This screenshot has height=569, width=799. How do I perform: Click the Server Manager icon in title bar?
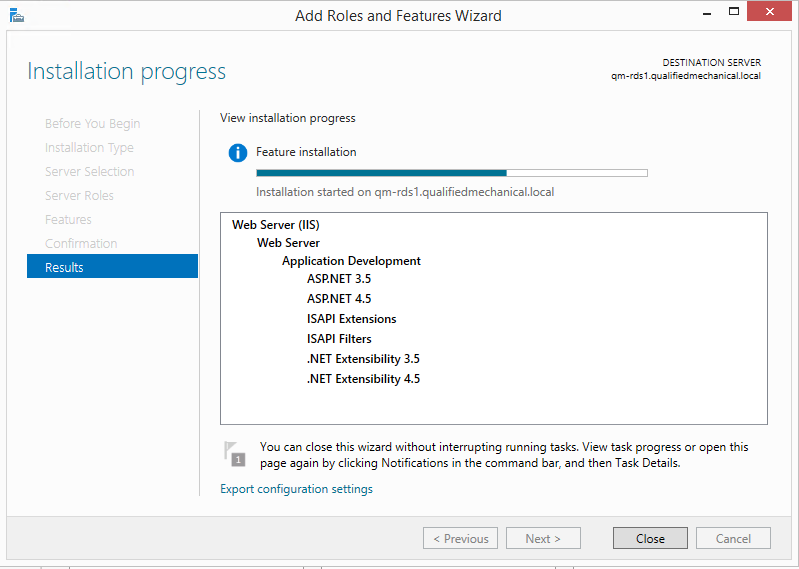click(16, 15)
